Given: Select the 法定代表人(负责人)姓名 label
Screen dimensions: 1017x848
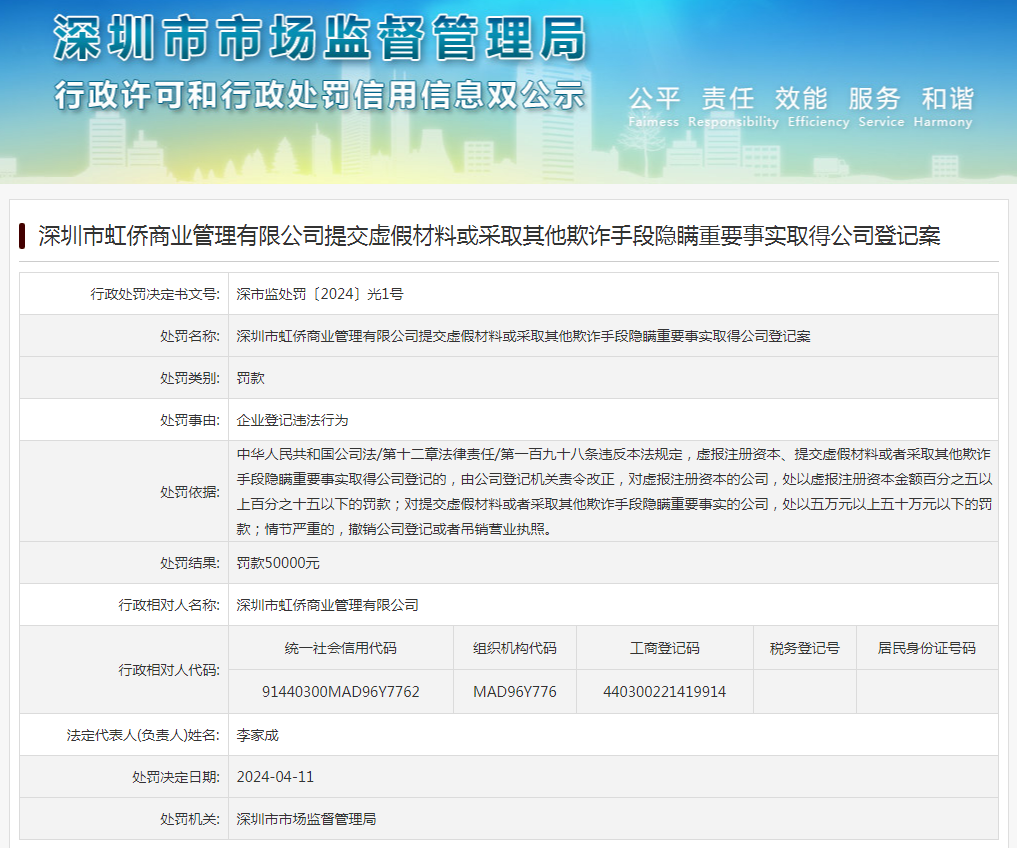Looking at the screenshot, I should [143, 735].
